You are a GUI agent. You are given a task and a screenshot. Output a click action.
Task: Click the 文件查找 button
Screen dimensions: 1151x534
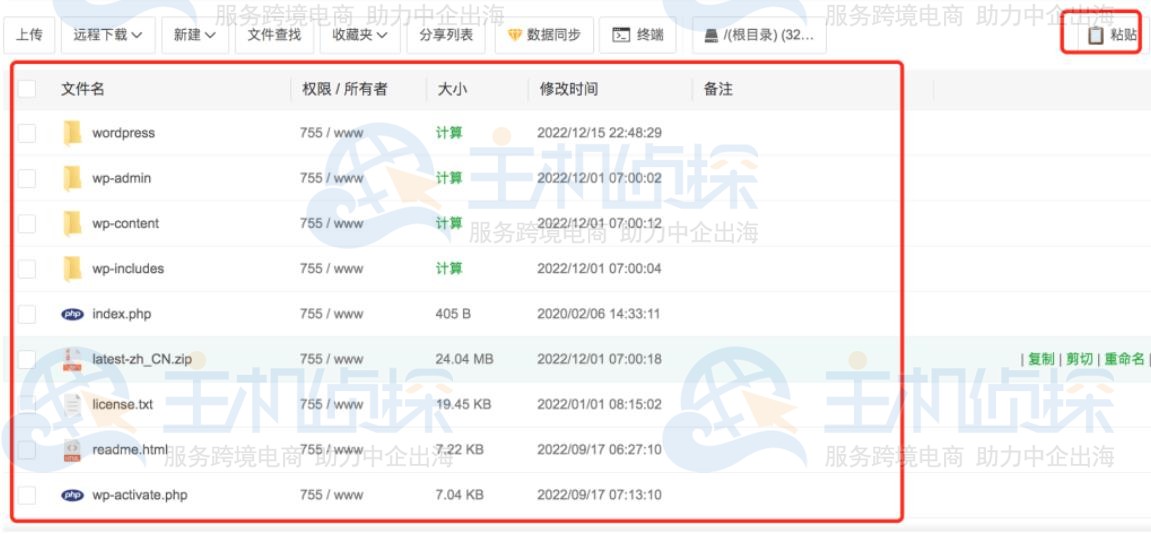pos(274,35)
